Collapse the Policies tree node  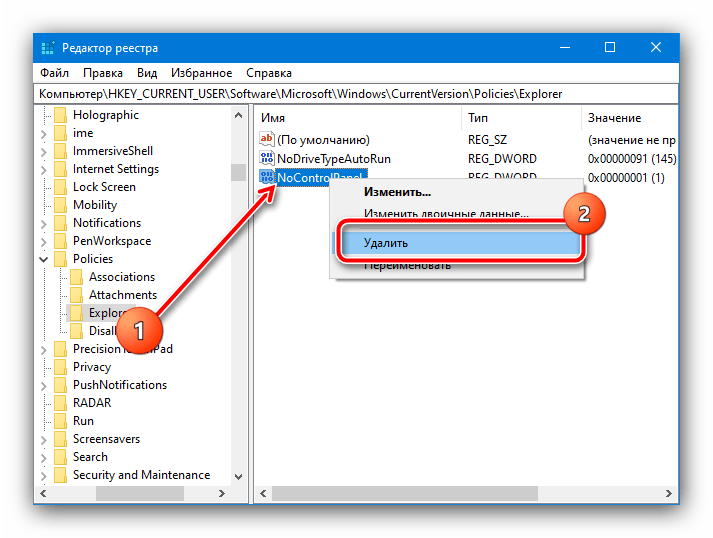[44, 259]
